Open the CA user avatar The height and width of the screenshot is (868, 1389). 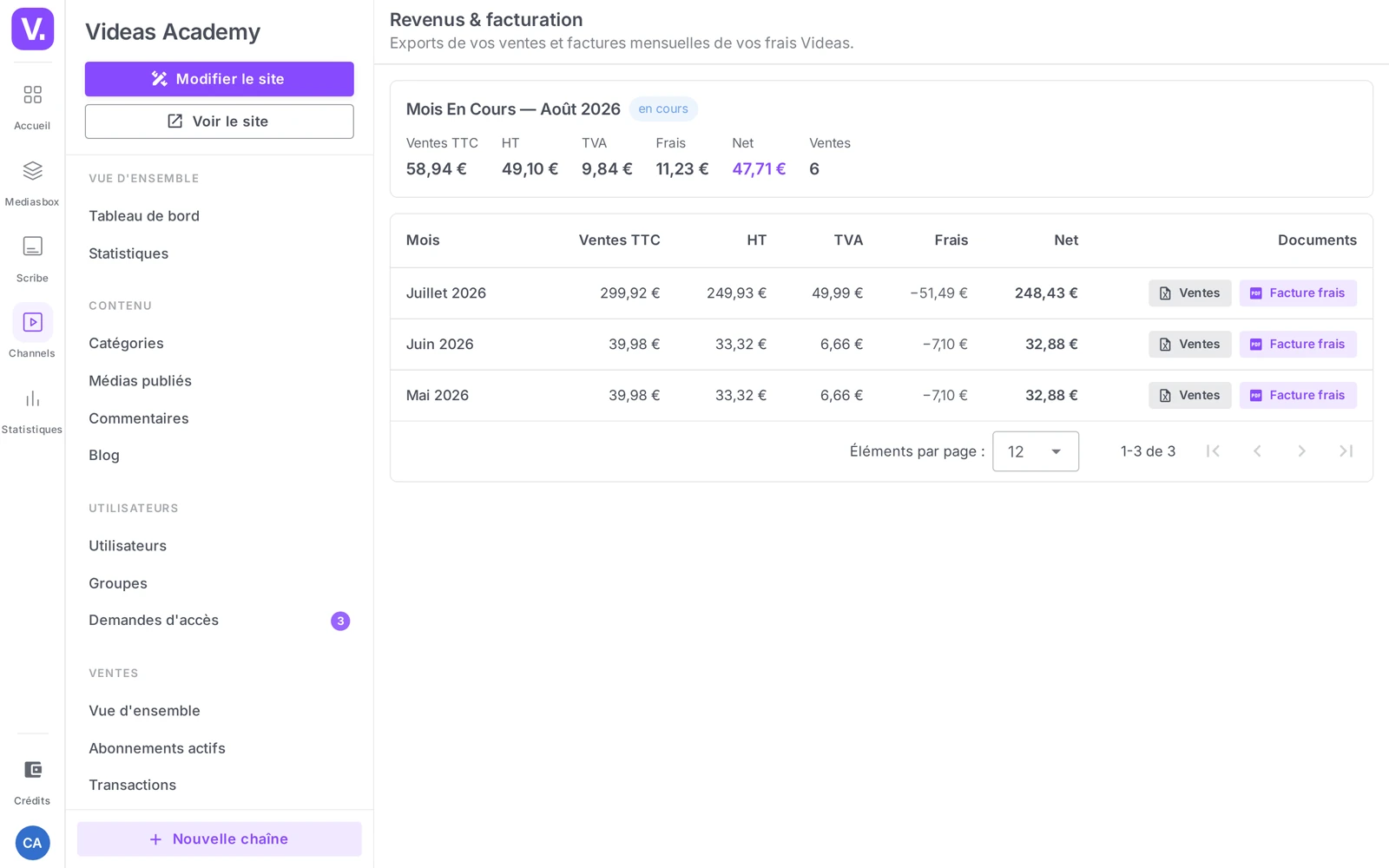[32, 843]
